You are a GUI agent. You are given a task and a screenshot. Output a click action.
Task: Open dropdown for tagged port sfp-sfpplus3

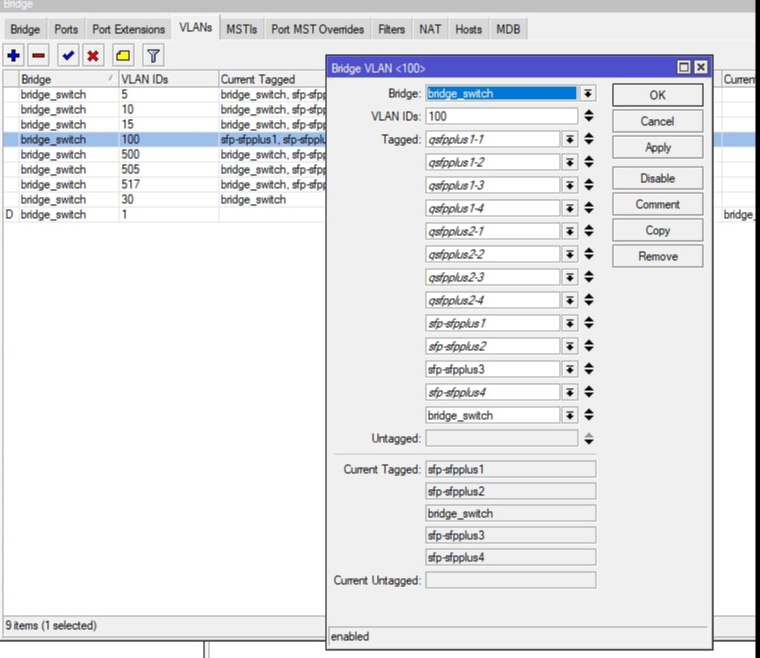(x=570, y=370)
